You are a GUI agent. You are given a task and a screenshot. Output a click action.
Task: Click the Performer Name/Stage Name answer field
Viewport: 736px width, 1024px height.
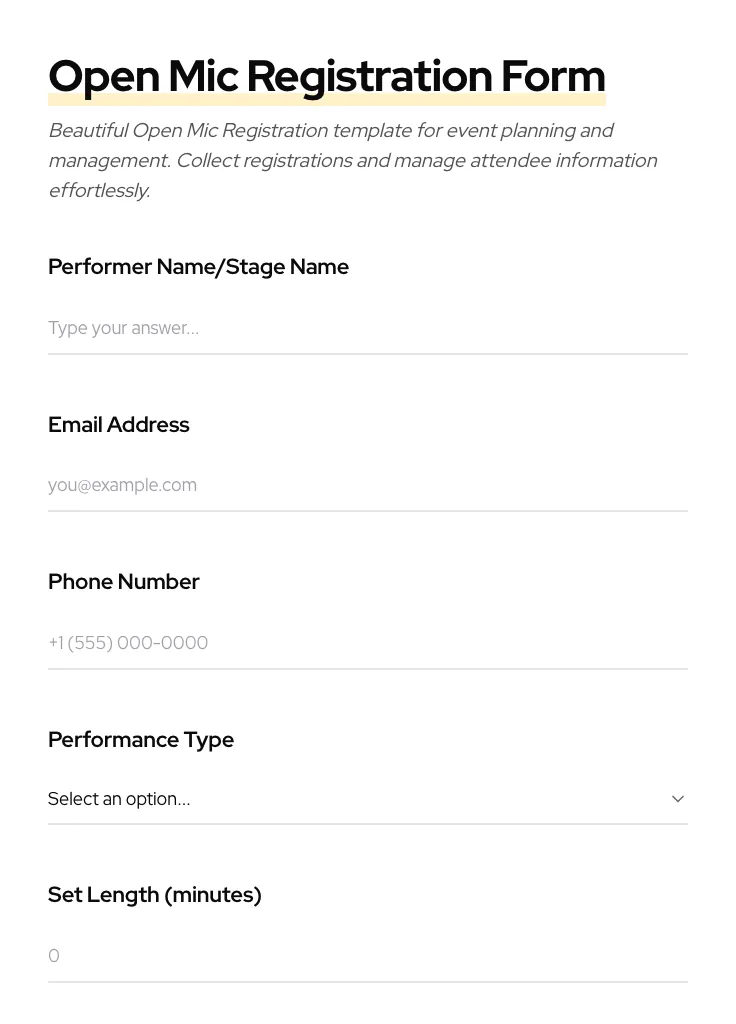click(x=367, y=328)
